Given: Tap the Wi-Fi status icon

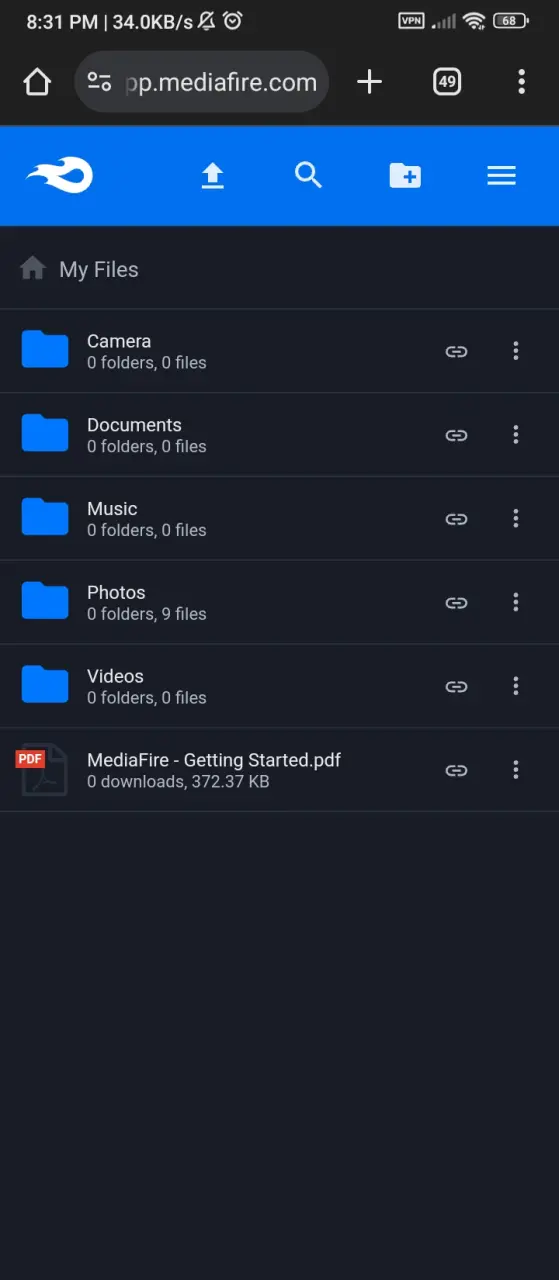Looking at the screenshot, I should point(474,20).
